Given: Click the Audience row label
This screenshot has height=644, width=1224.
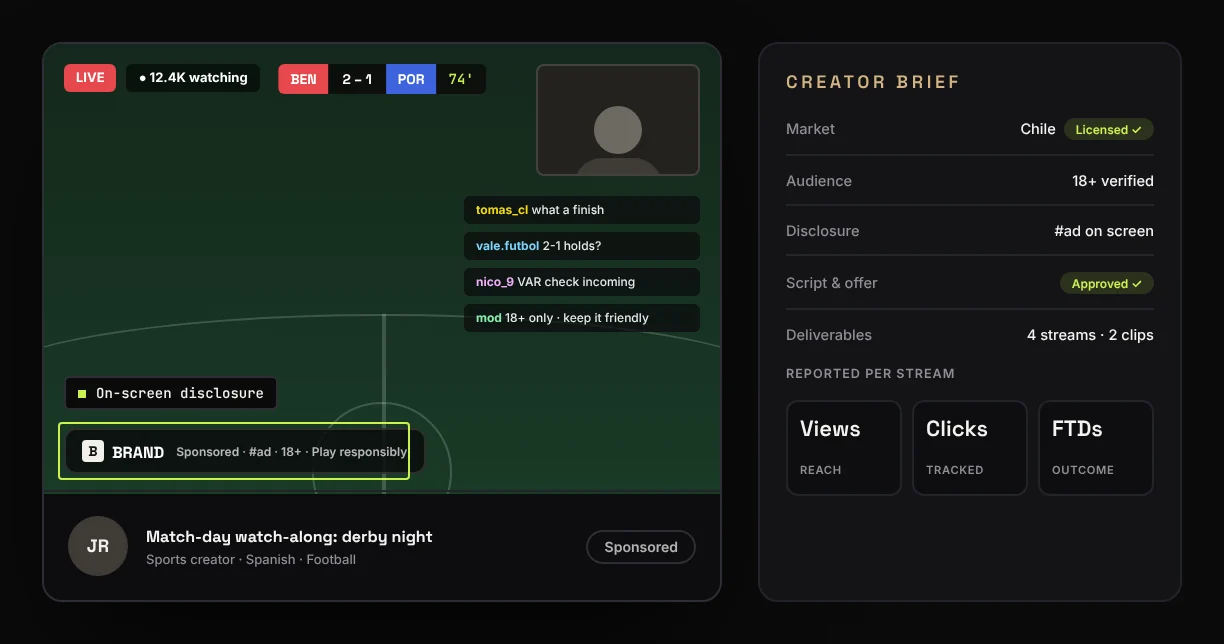Looking at the screenshot, I should (x=819, y=181).
